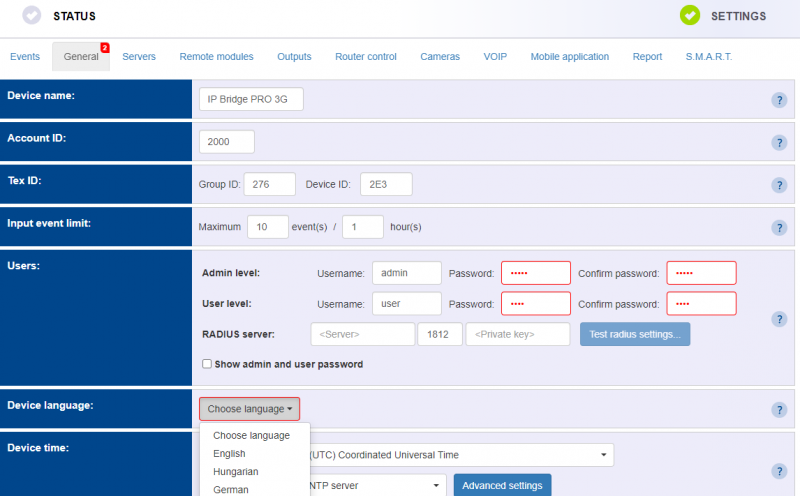Expand the Choose language dropdown button
Screen dimensions: 800x496
(x=249, y=409)
